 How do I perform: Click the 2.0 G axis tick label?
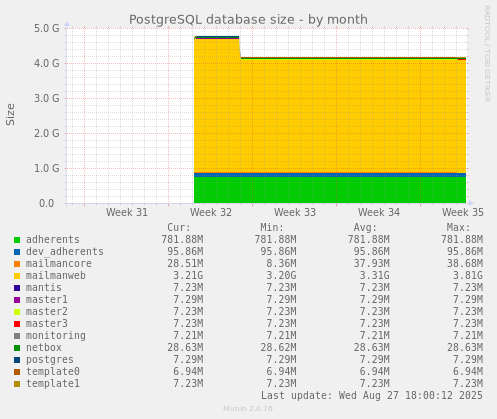point(47,133)
